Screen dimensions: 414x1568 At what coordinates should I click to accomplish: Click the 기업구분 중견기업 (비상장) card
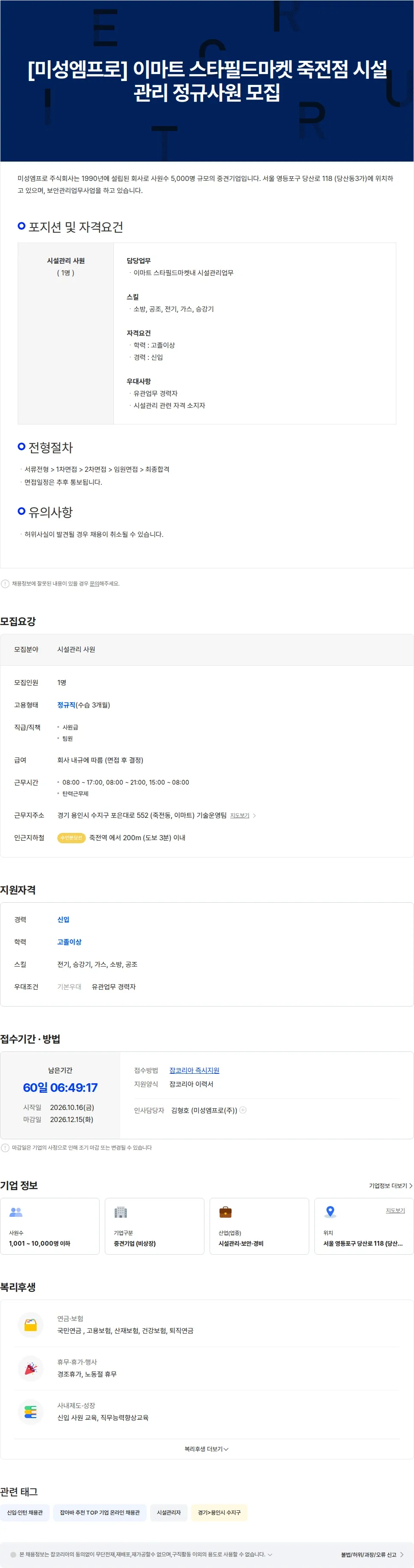[x=155, y=1227]
